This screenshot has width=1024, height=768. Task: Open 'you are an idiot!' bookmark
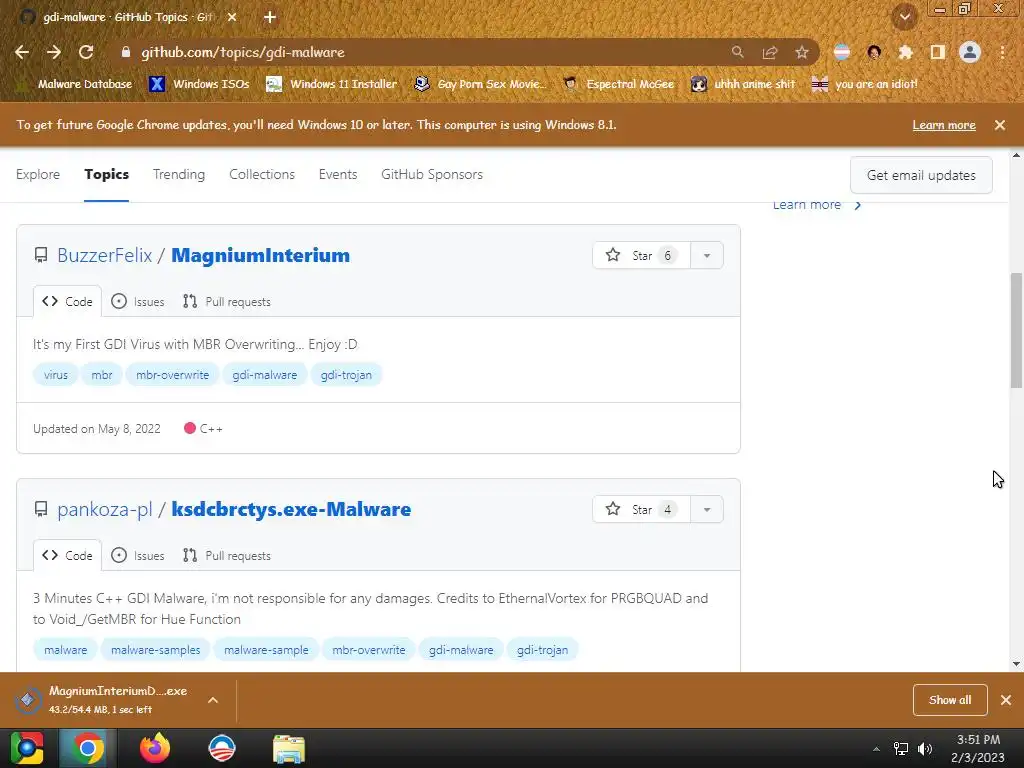[x=865, y=84]
